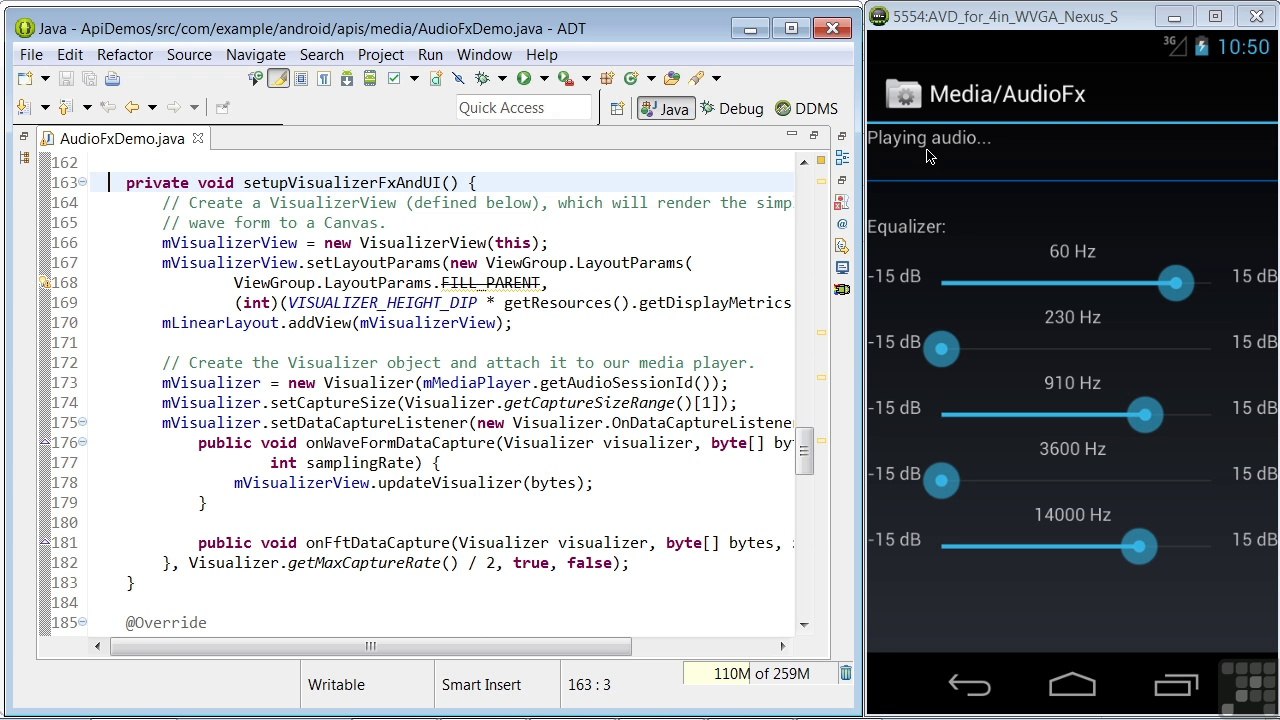Image resolution: width=1280 pixels, height=720 pixels.
Task: Click the New file wizard icon
Action: [x=24, y=78]
